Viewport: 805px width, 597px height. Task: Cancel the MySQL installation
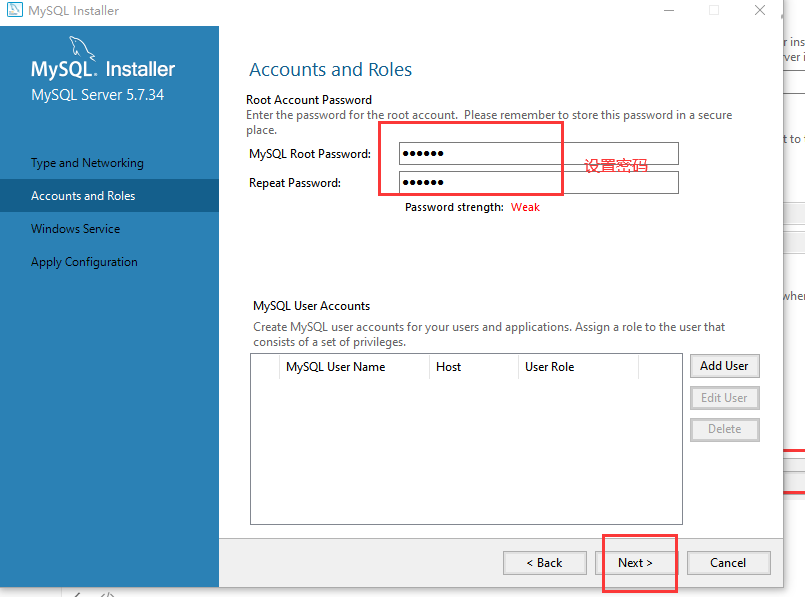[728, 563]
